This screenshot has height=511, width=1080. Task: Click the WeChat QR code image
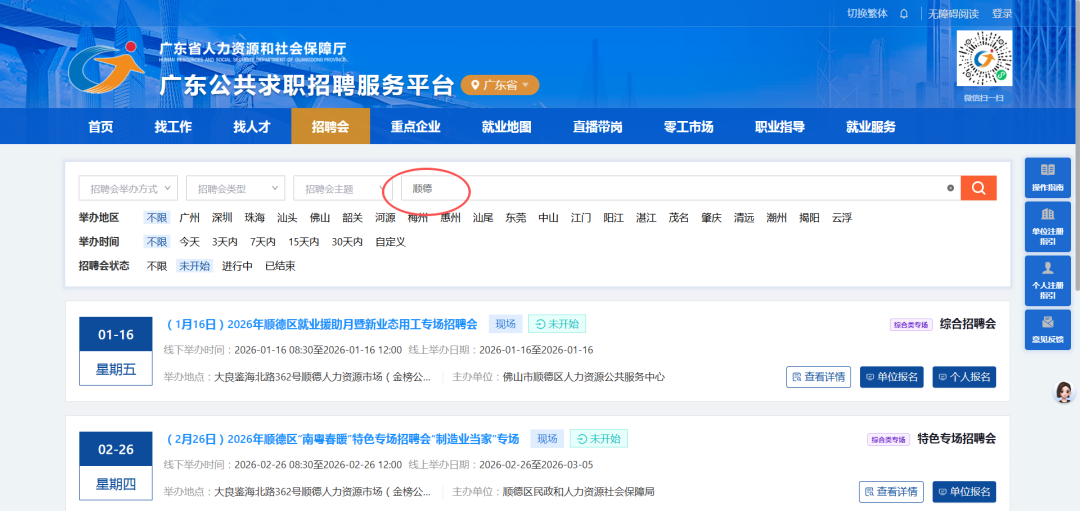(x=984, y=59)
